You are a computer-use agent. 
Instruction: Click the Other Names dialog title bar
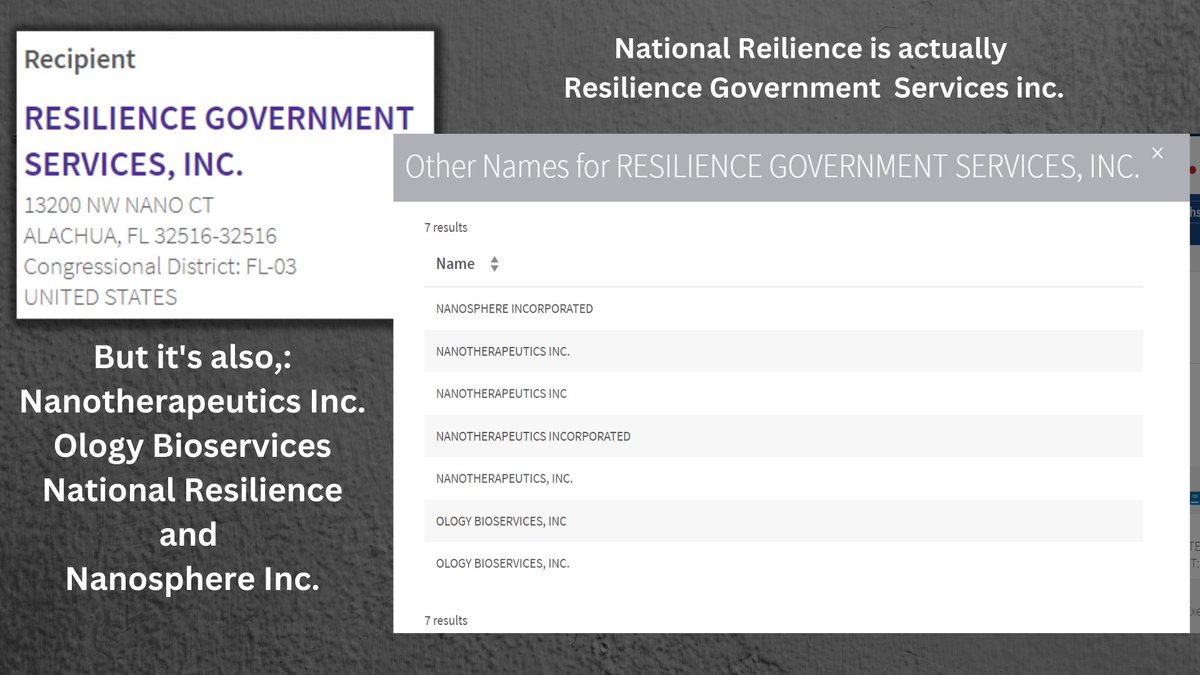(x=770, y=167)
